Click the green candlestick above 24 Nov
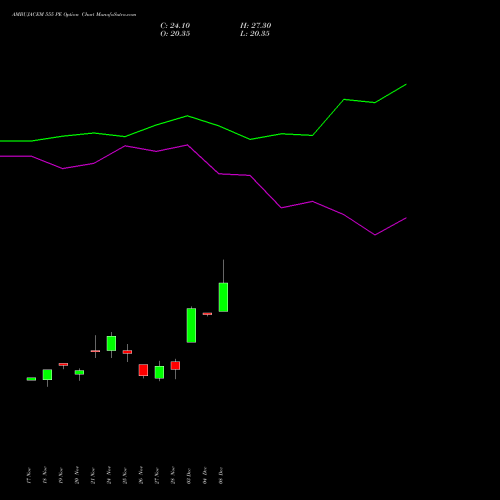The image size is (500, 500). click(x=111, y=343)
